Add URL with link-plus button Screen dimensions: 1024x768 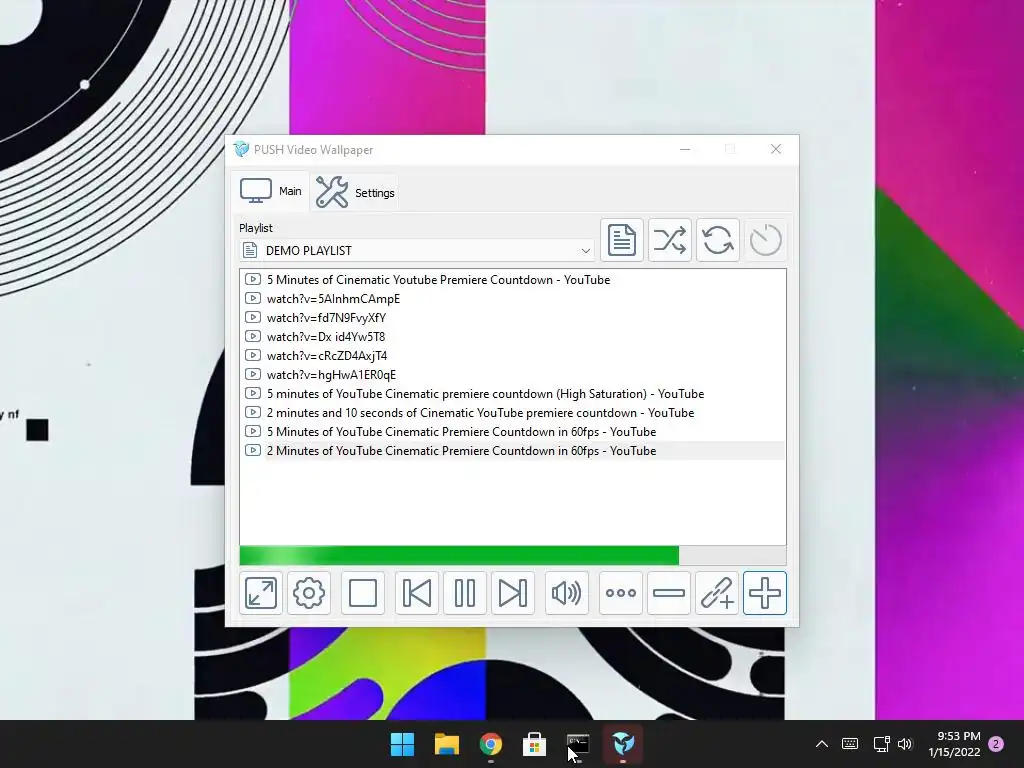tap(716, 593)
